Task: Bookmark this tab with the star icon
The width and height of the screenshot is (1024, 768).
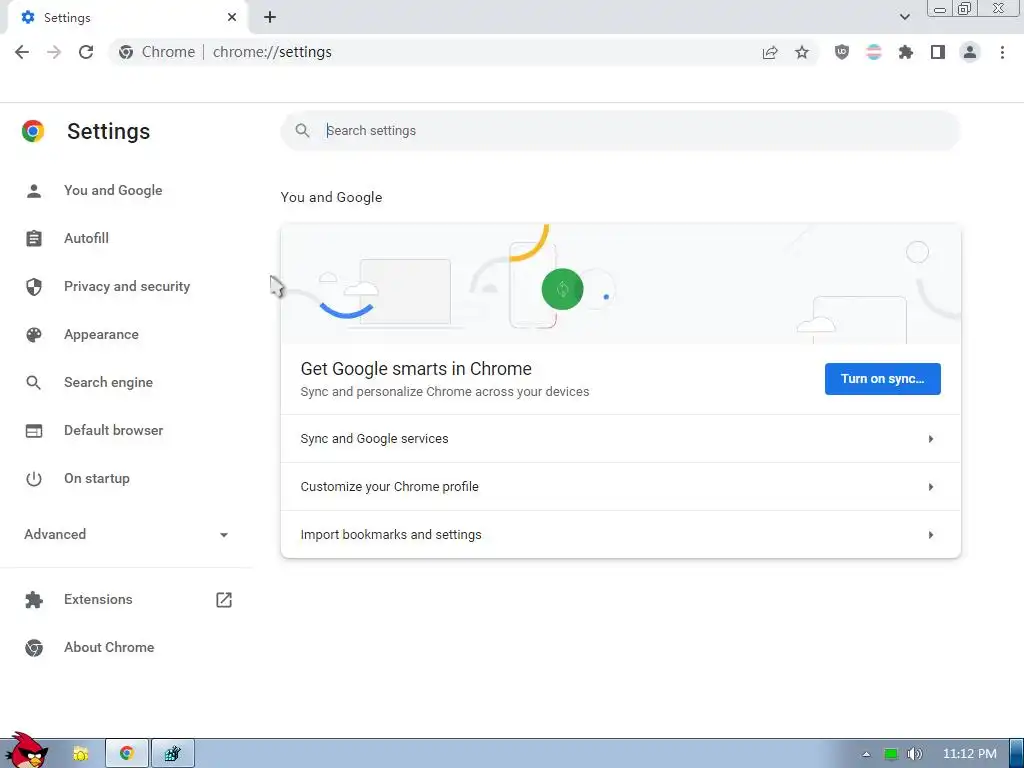Action: (x=802, y=52)
